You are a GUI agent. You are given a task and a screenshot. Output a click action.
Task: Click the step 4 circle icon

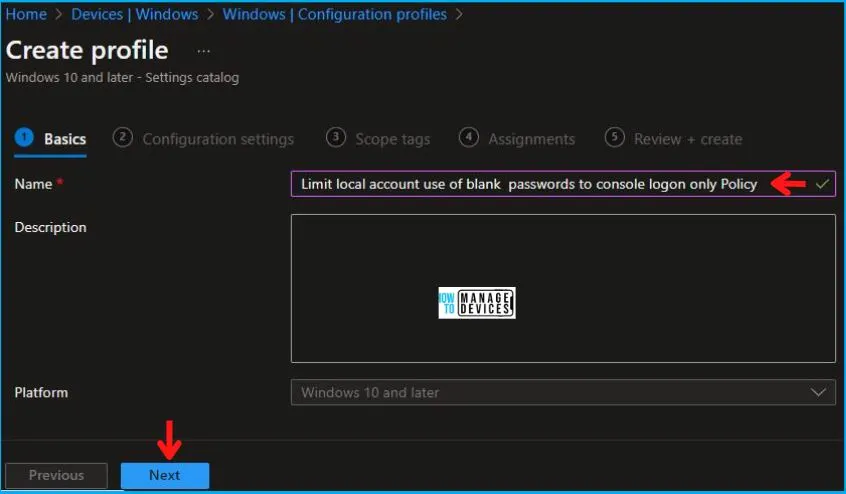[468, 137]
